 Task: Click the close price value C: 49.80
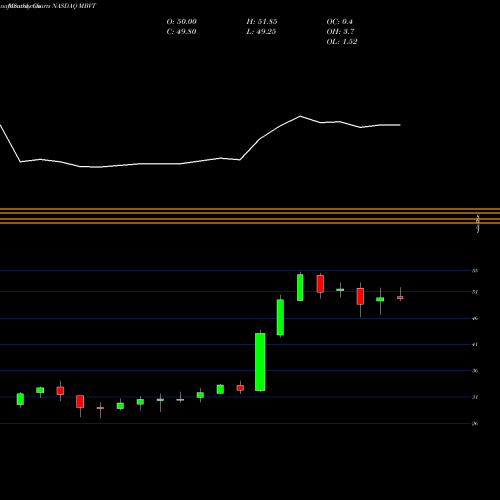(181, 32)
